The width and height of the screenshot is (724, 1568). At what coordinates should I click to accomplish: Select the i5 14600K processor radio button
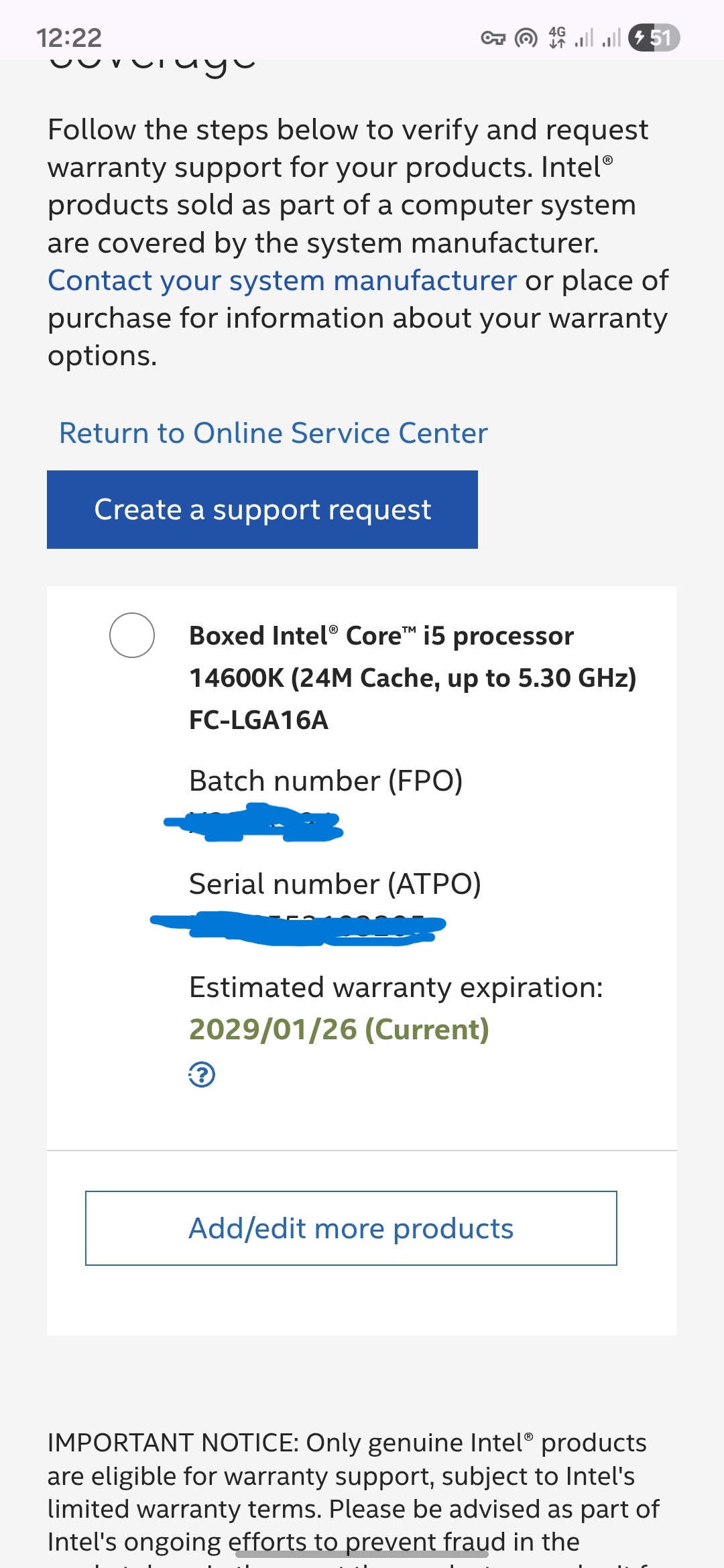click(132, 635)
